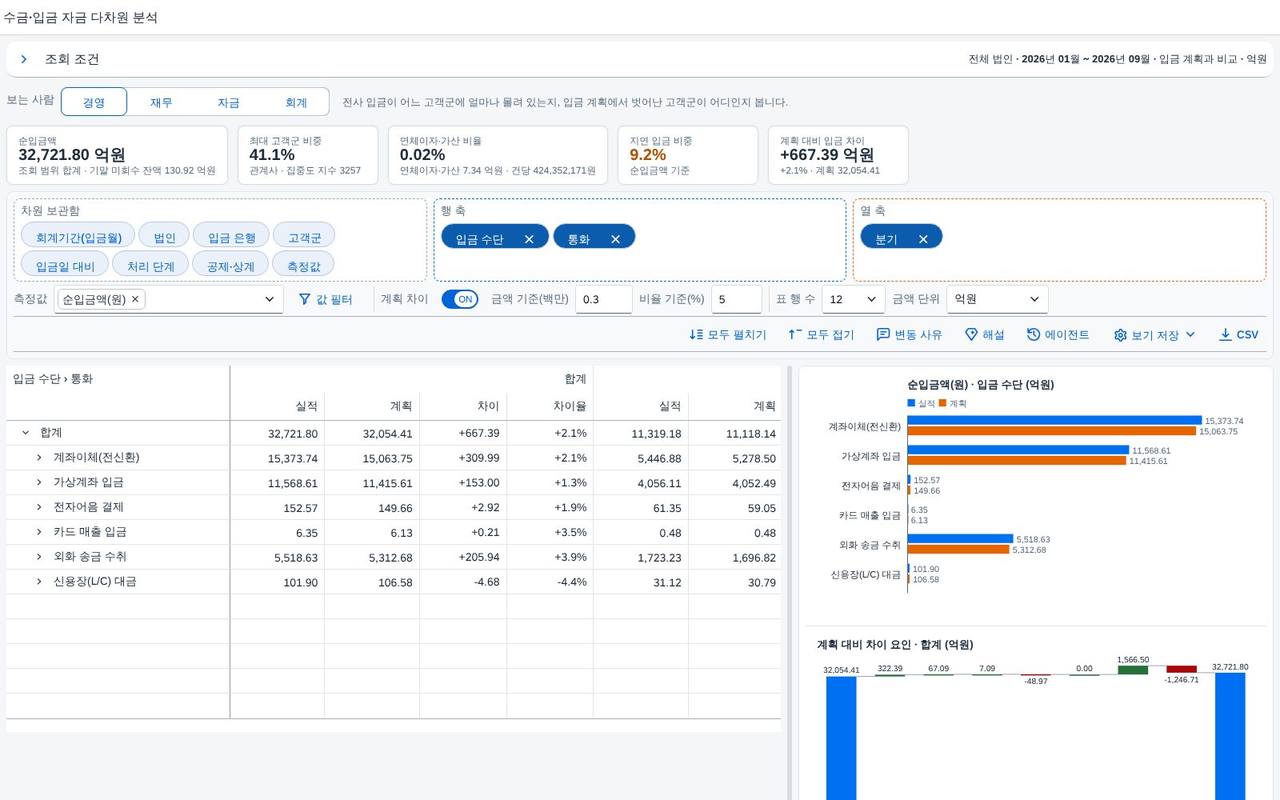The image size is (1280, 800).
Task: Open 변동 사유 comment icon button
Action: [909, 335]
